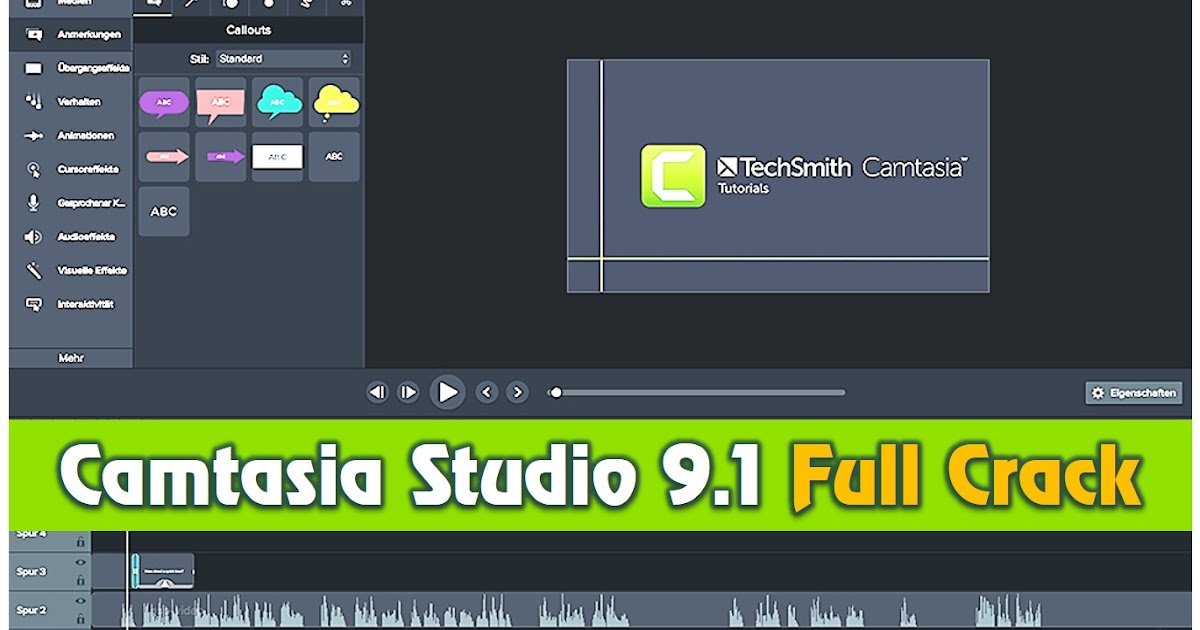Step back one frame
This screenshot has width=1200, height=630.
coord(377,392)
